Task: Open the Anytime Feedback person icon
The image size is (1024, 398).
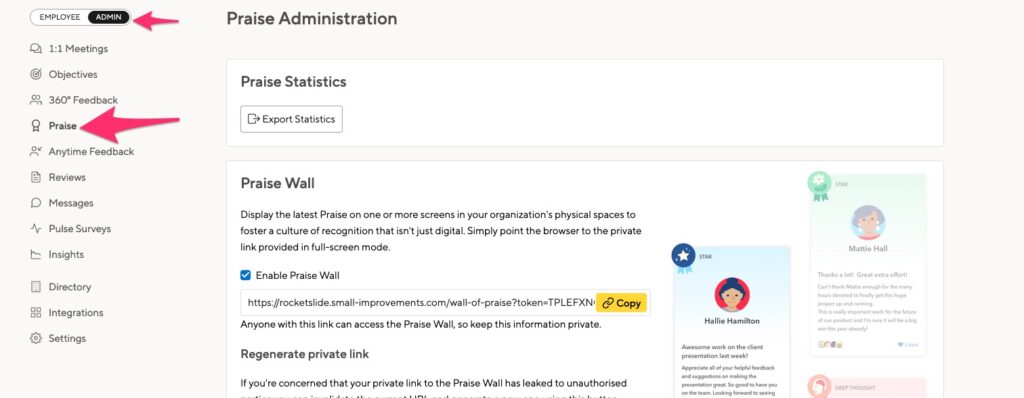Action: pyautogui.click(x=36, y=152)
